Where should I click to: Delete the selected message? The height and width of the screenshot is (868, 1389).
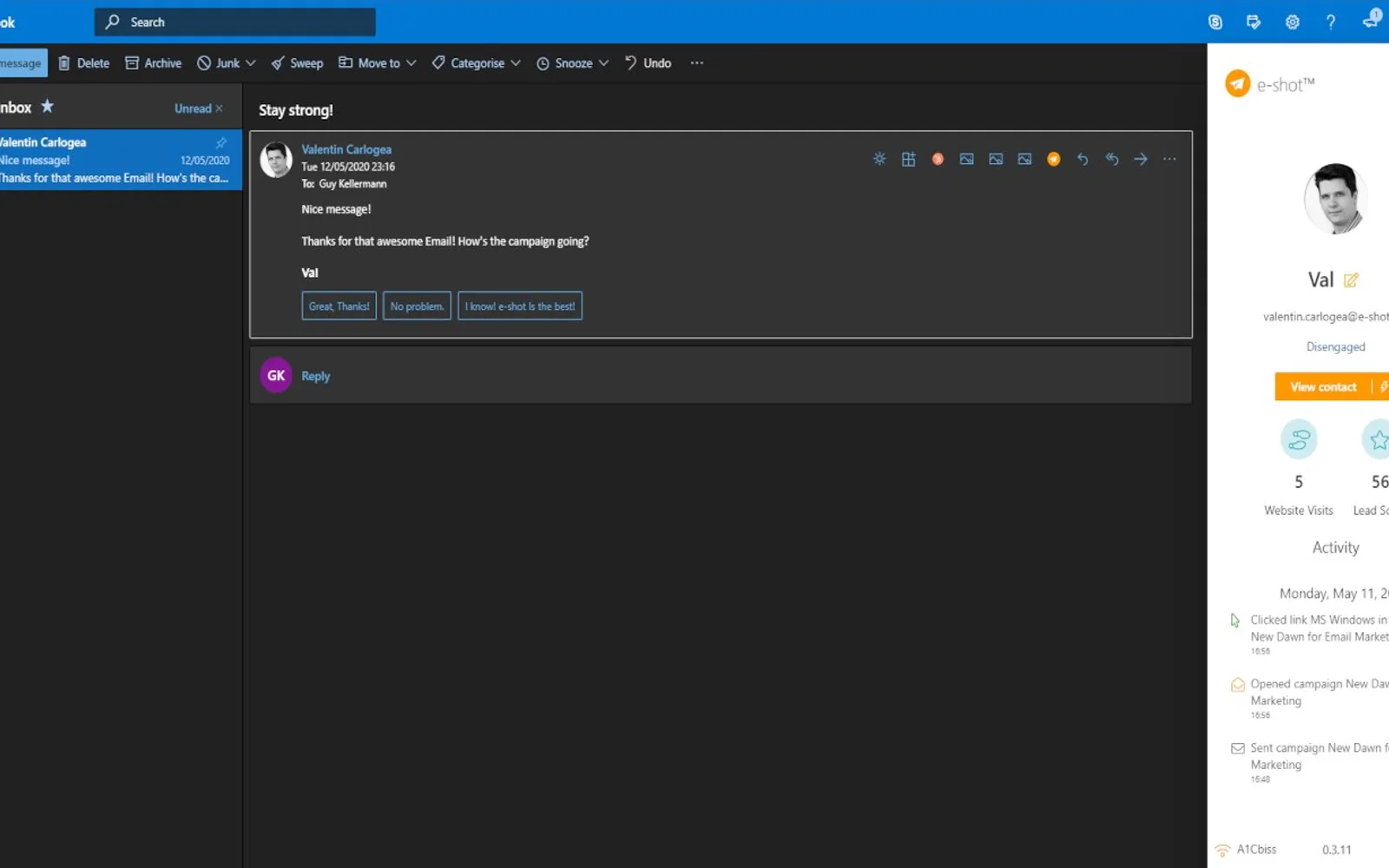83,63
